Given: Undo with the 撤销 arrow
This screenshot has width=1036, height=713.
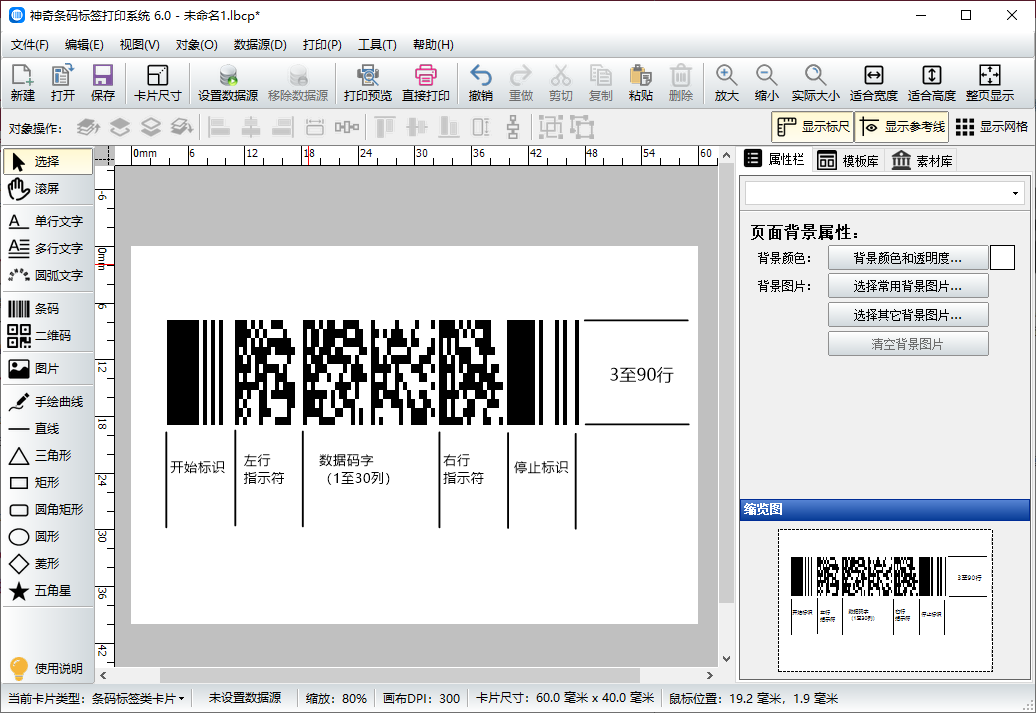Looking at the screenshot, I should [480, 83].
